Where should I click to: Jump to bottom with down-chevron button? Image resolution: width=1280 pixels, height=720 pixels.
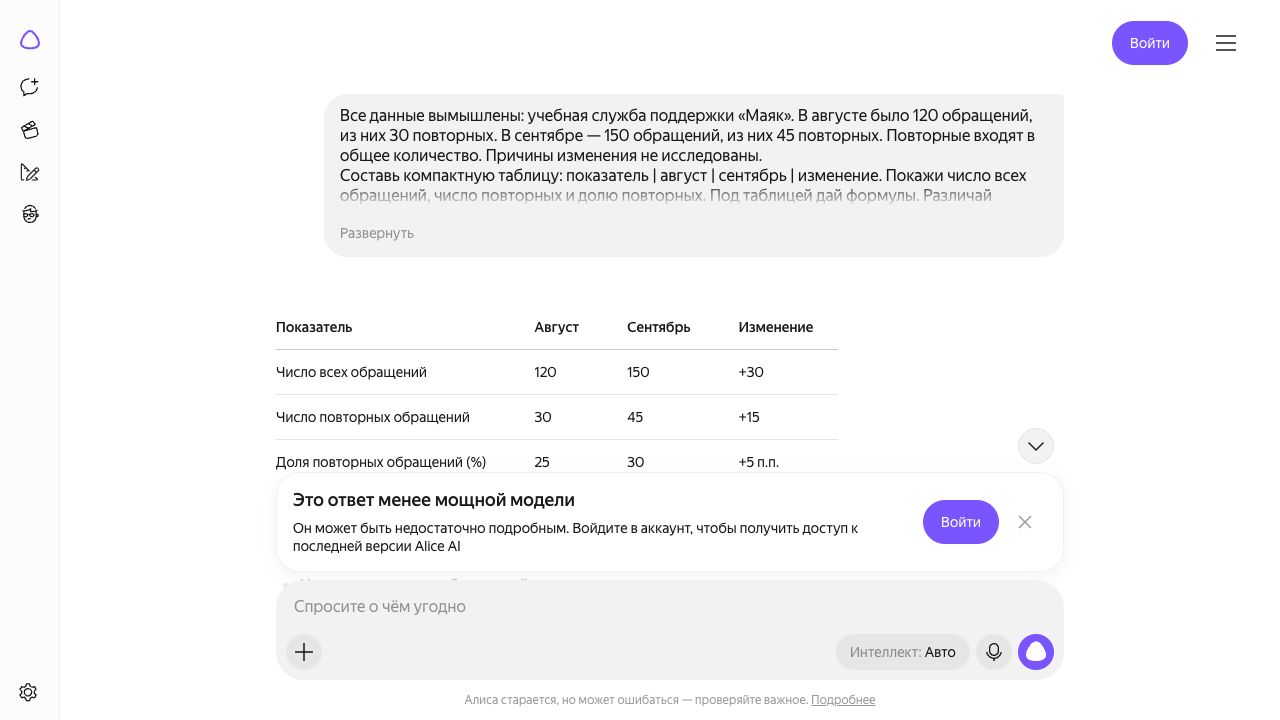tap(1036, 446)
